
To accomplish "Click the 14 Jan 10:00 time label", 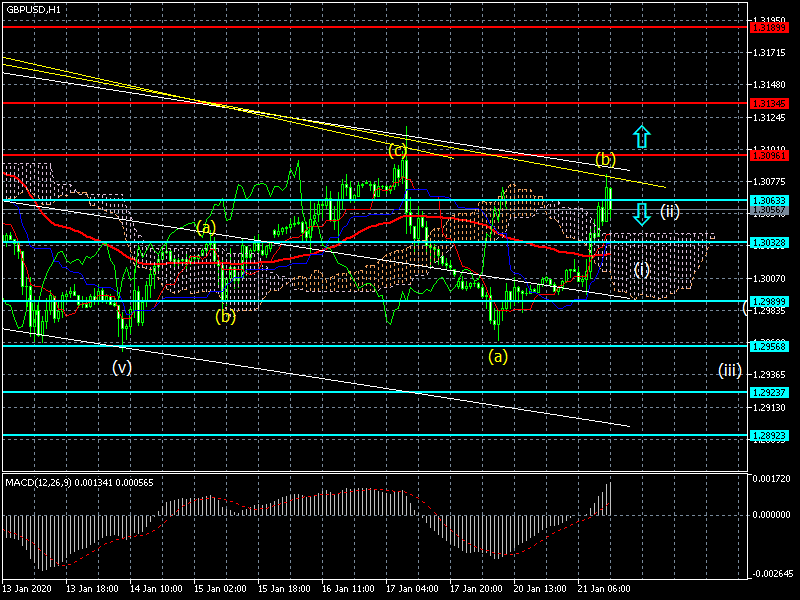I will pyautogui.click(x=157, y=589).
